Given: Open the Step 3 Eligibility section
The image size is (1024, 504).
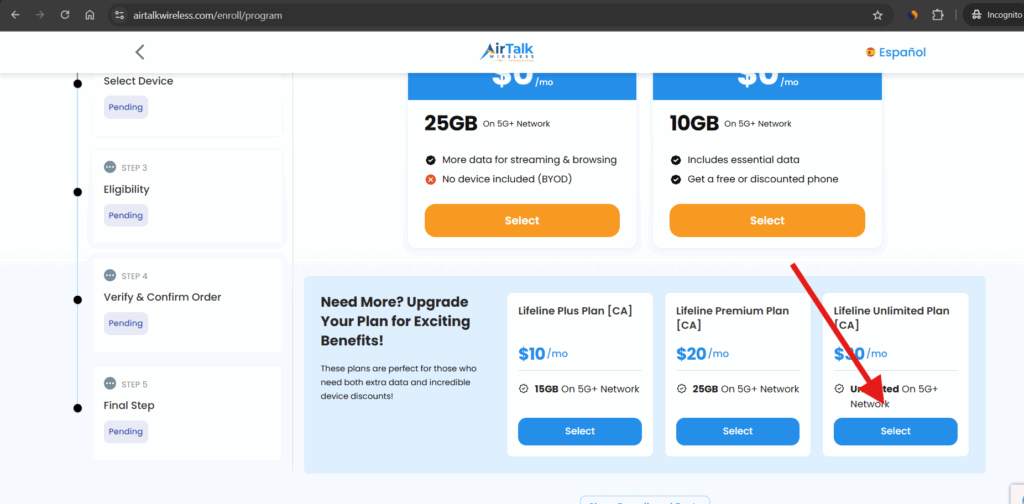Looking at the screenshot, I should pos(187,196).
